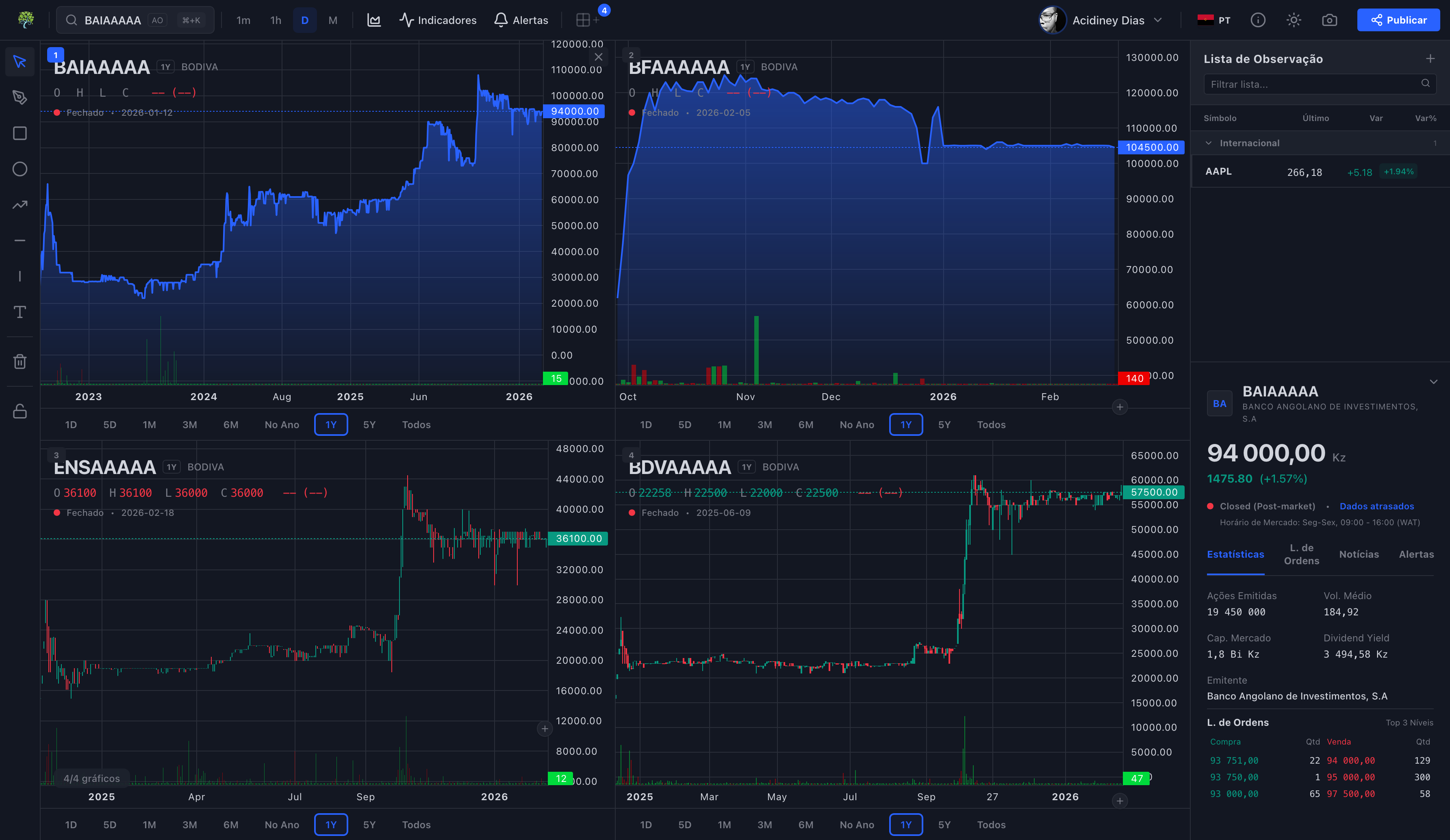This screenshot has height=840, width=1450.
Task: Click the 104500.00 price label on BFAAAAAA
Action: click(x=1151, y=147)
